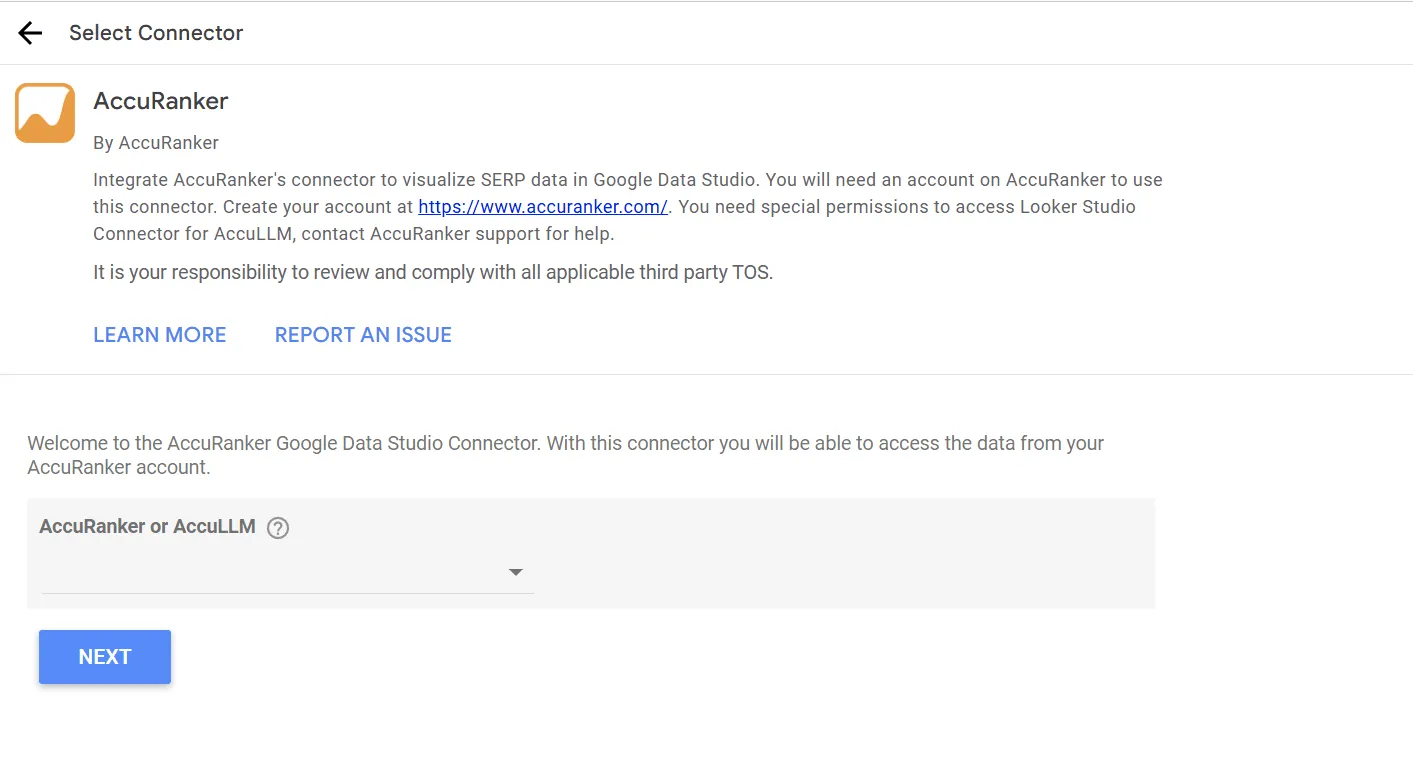Open the https://www.accuranker.com/ hyperlink
This screenshot has height=762, width=1413.
tap(542, 207)
